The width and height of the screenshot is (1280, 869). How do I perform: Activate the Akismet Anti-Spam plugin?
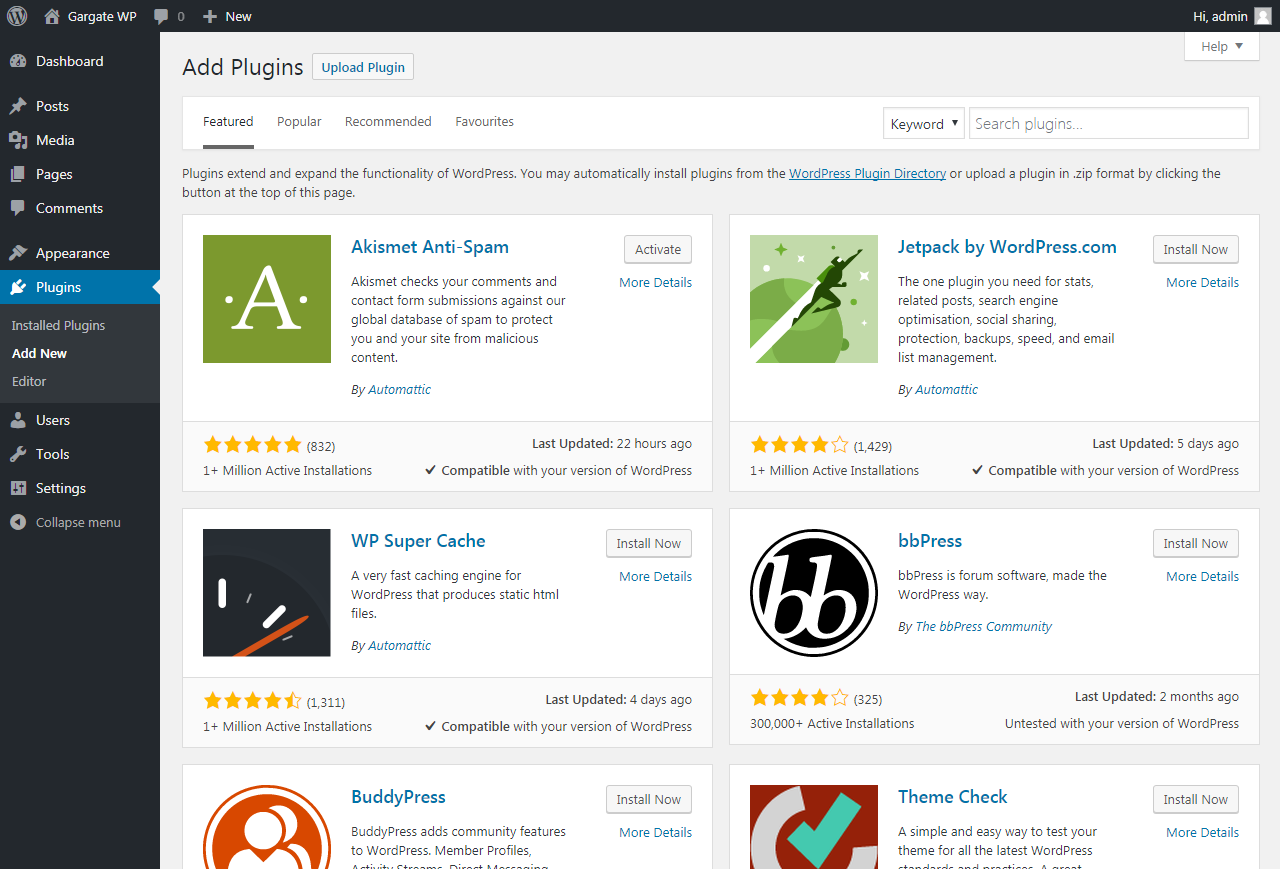click(658, 250)
